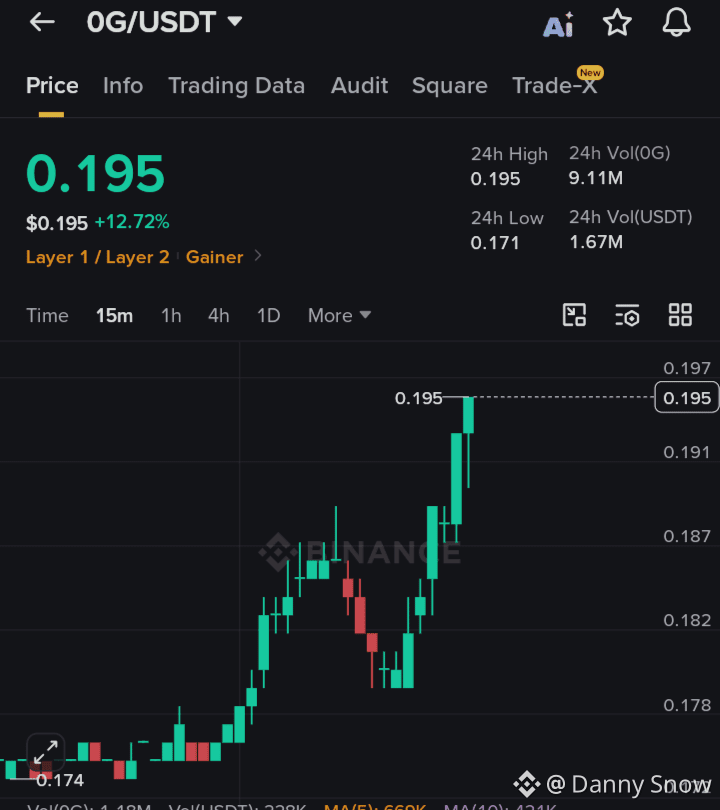Open the Square tab
This screenshot has height=810, width=720.
click(x=450, y=86)
